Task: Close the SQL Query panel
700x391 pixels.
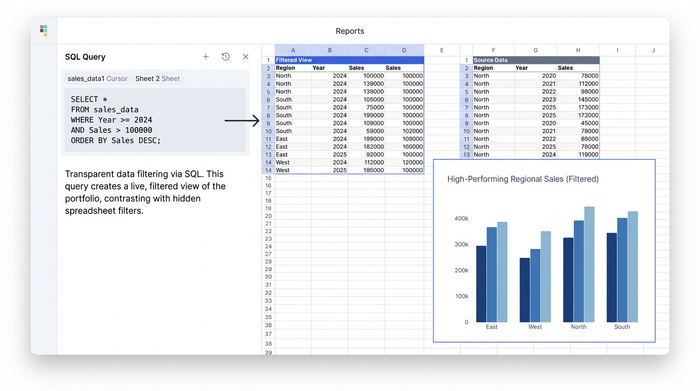Action: [x=246, y=57]
